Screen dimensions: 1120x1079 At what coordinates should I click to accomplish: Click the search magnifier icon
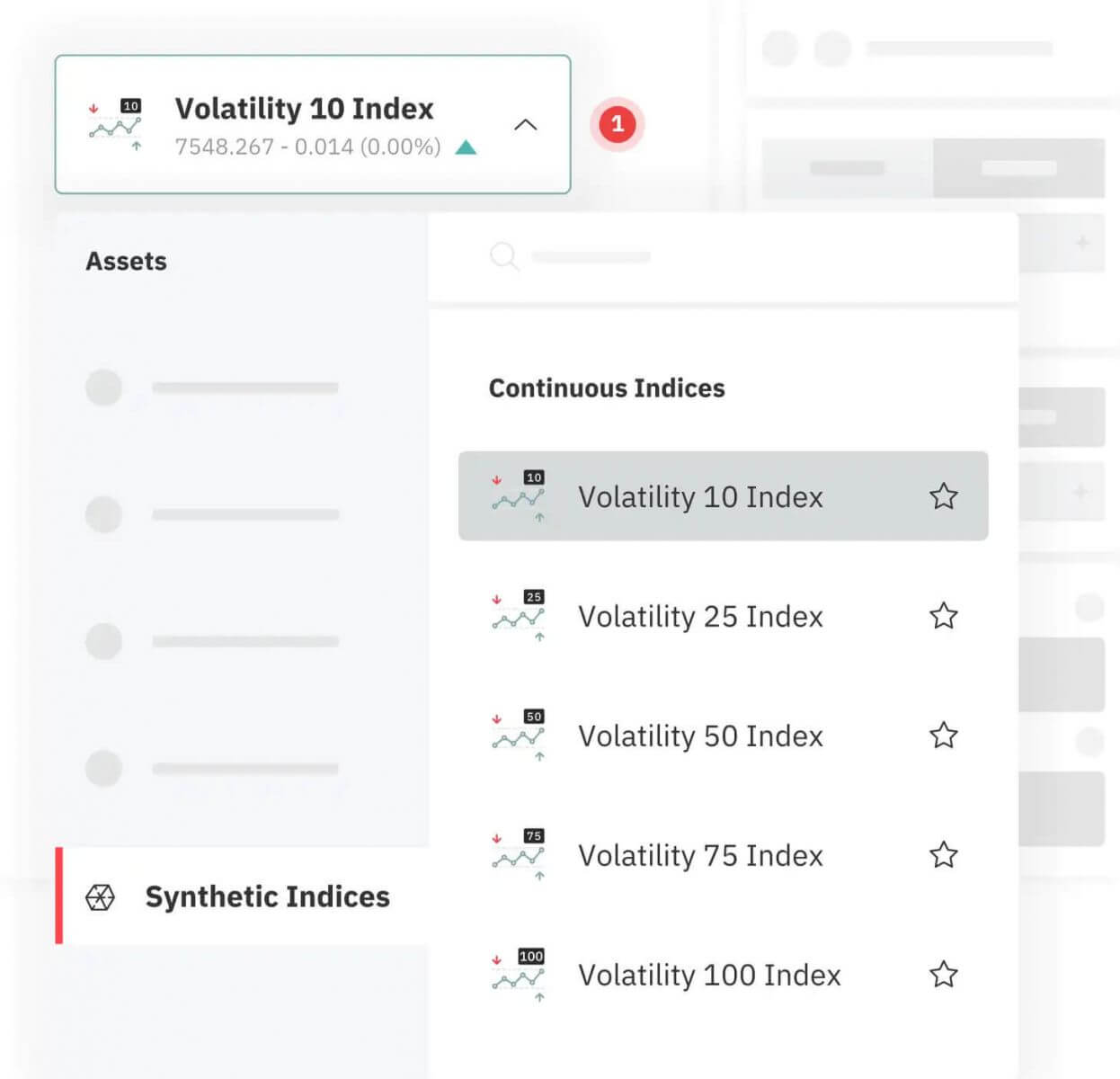[x=504, y=256]
